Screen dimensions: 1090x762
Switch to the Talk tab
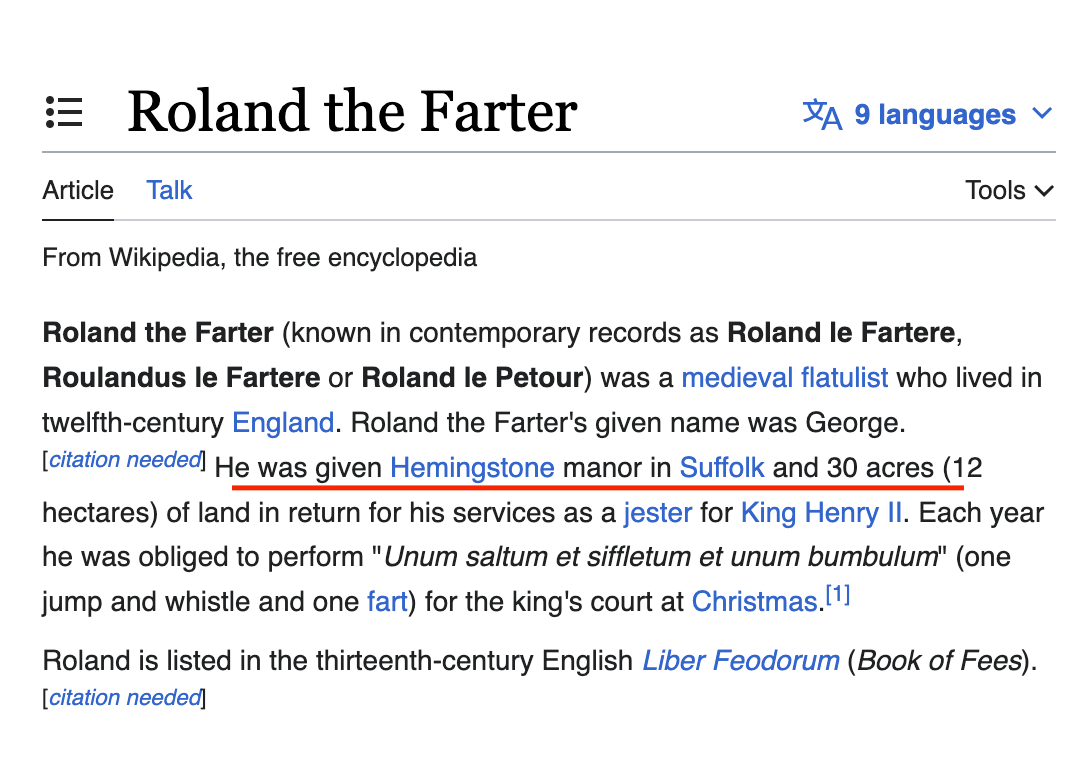tap(168, 190)
